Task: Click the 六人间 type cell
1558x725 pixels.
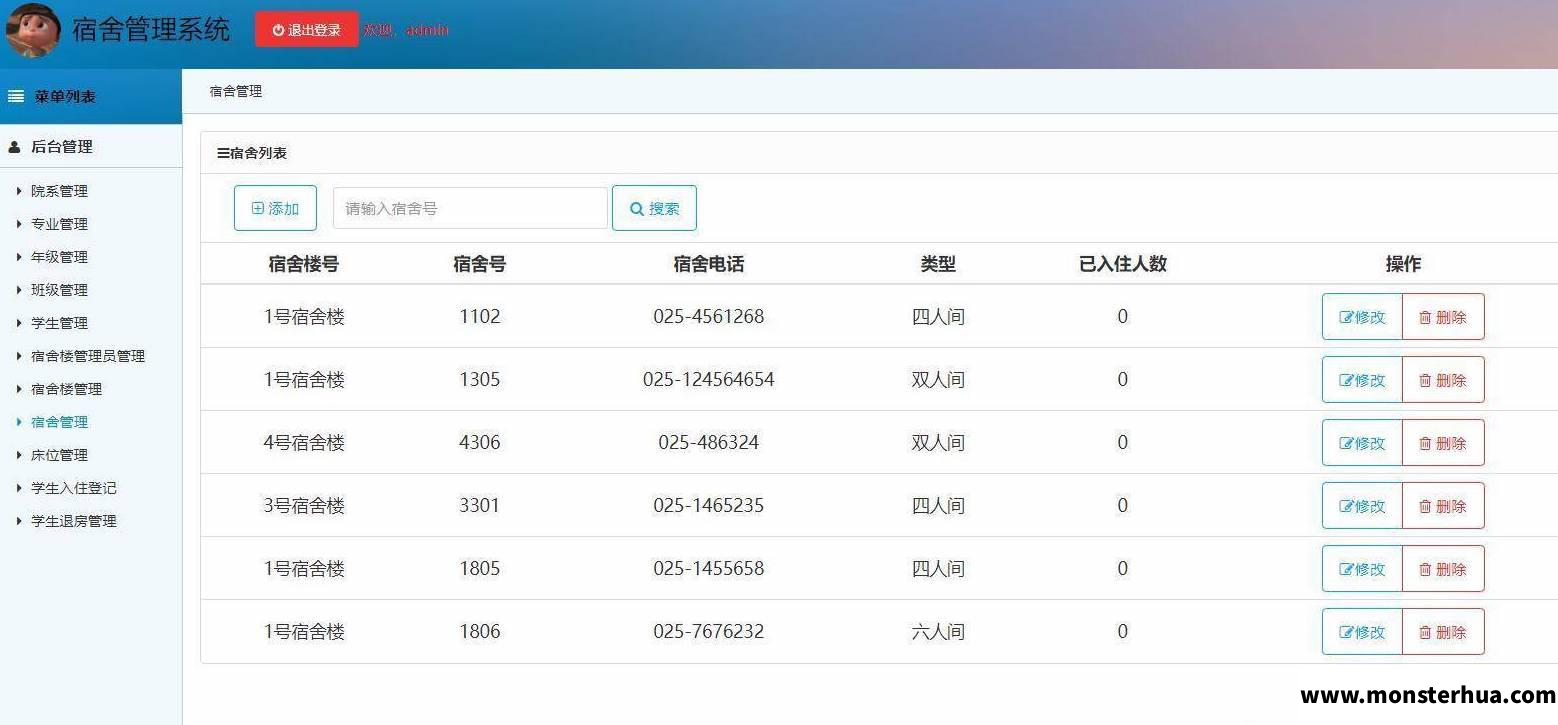Action: 938,632
